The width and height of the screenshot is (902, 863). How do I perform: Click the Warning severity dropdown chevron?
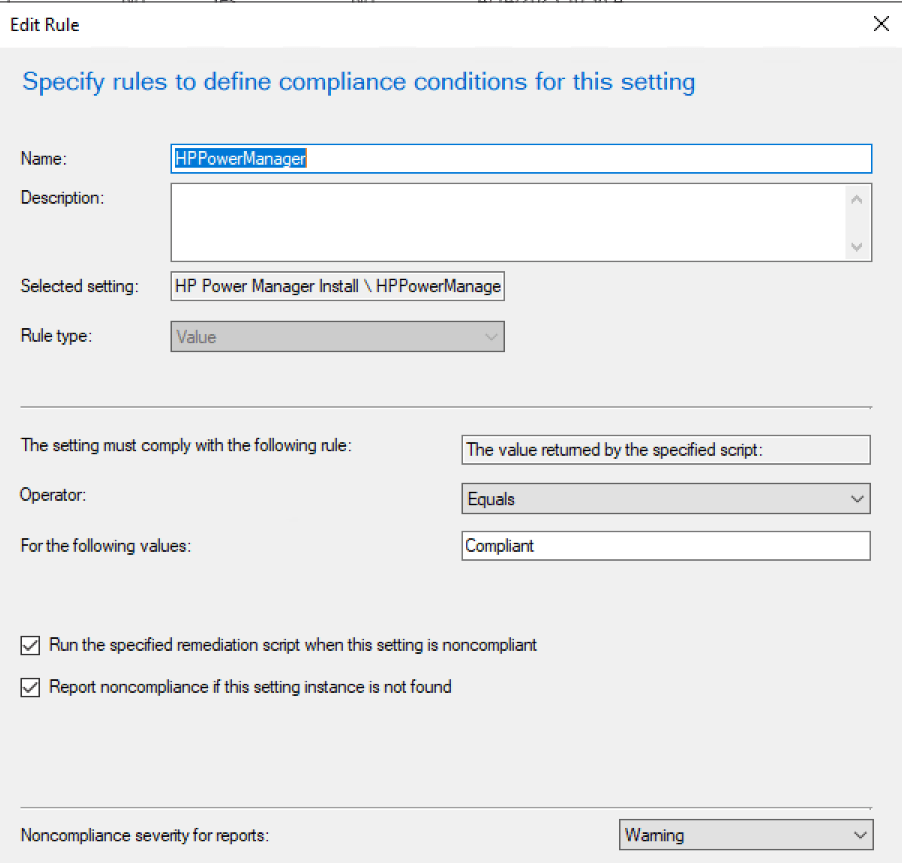click(858, 835)
